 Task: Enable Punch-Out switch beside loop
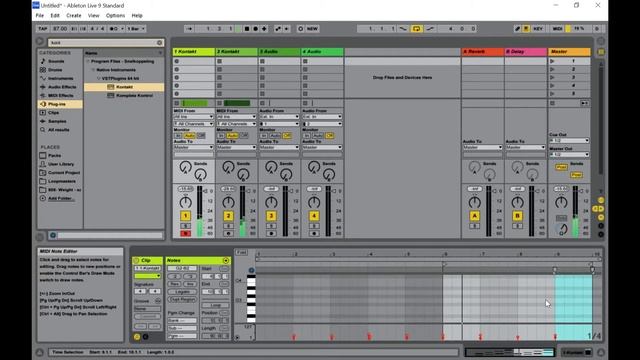click(430, 29)
